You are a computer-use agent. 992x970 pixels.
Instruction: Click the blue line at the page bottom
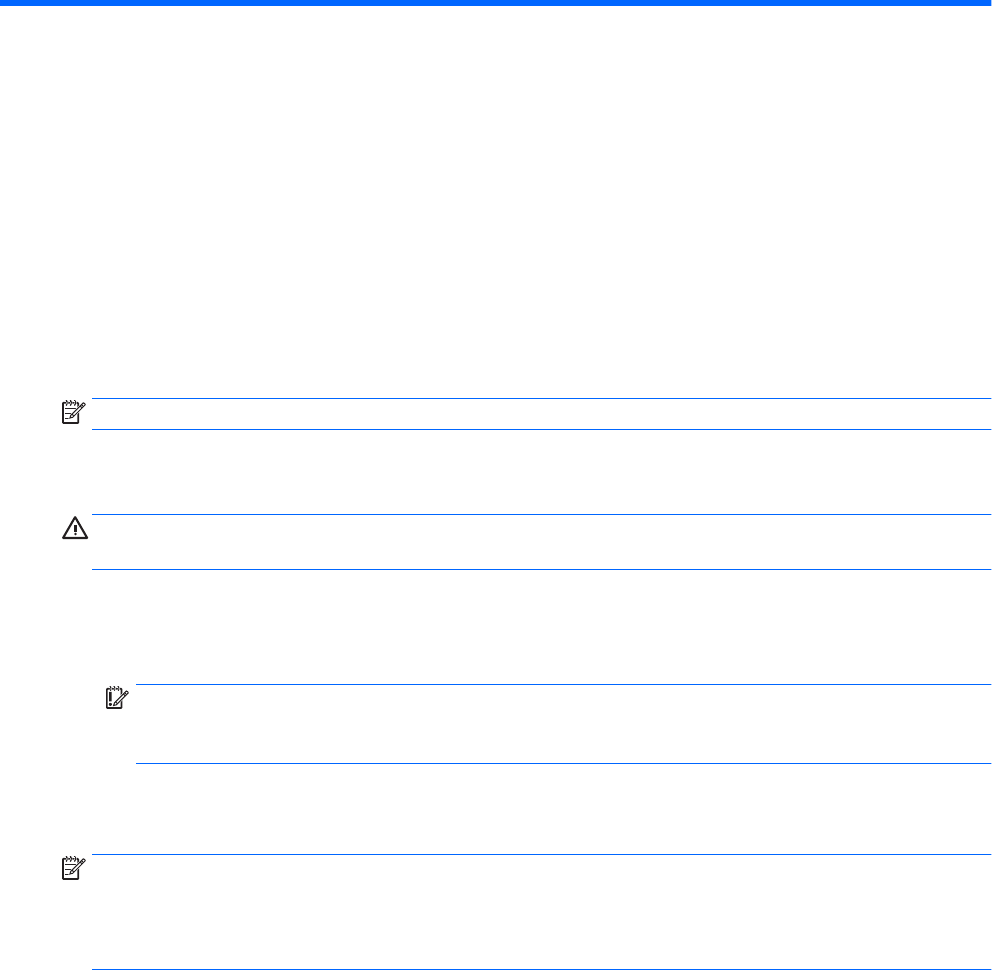[542, 969]
